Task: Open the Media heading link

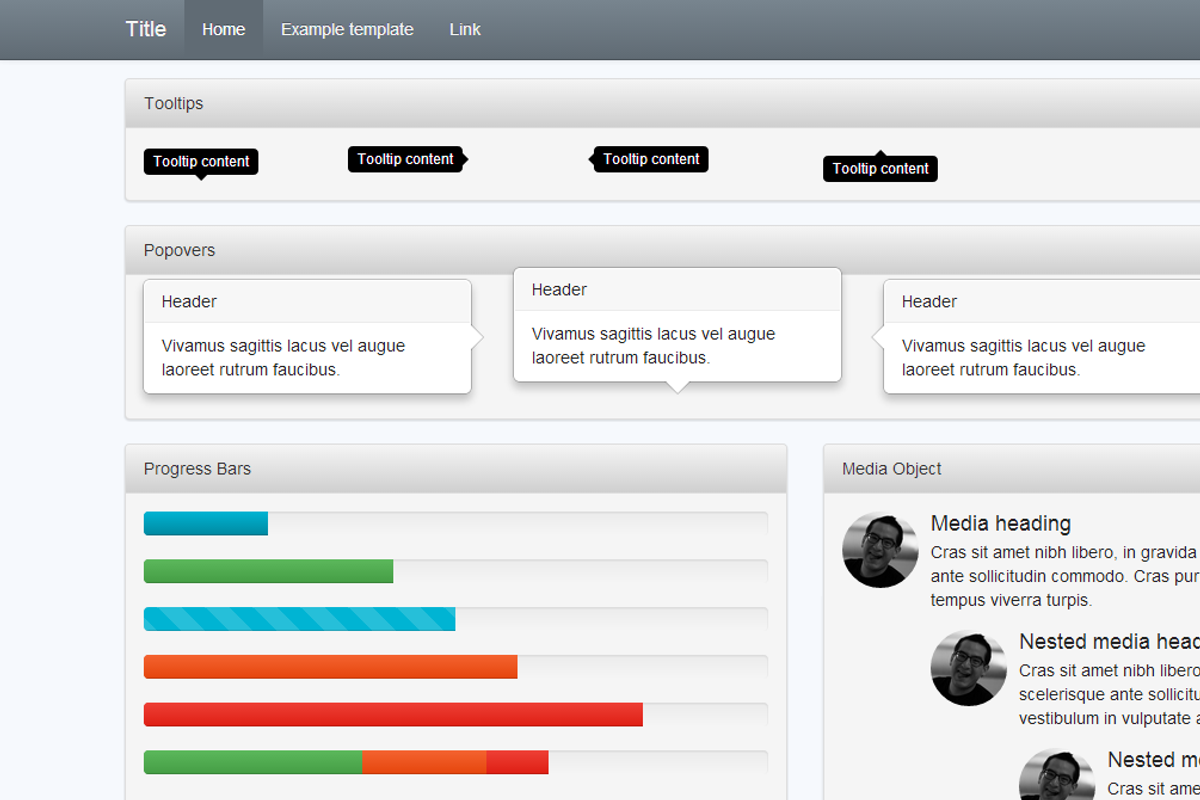Action: (1000, 523)
